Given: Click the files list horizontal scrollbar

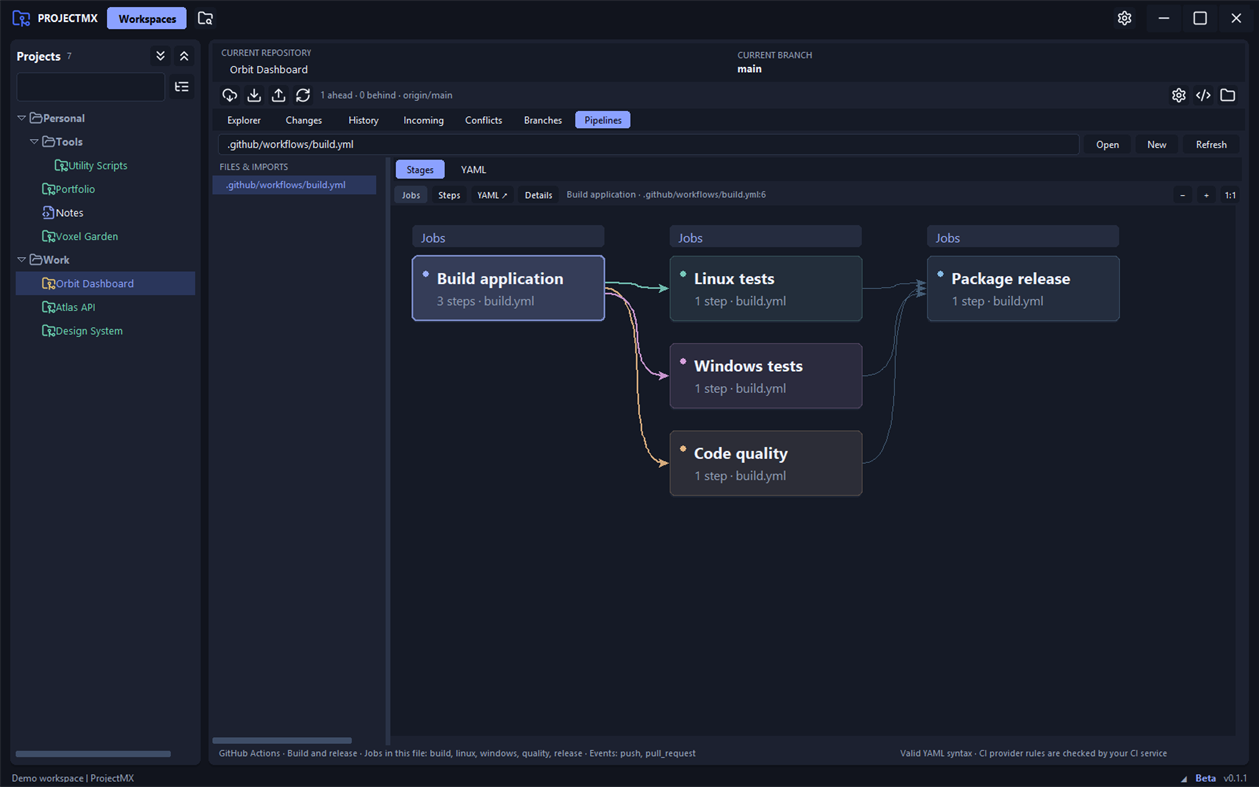Looking at the screenshot, I should [282, 741].
